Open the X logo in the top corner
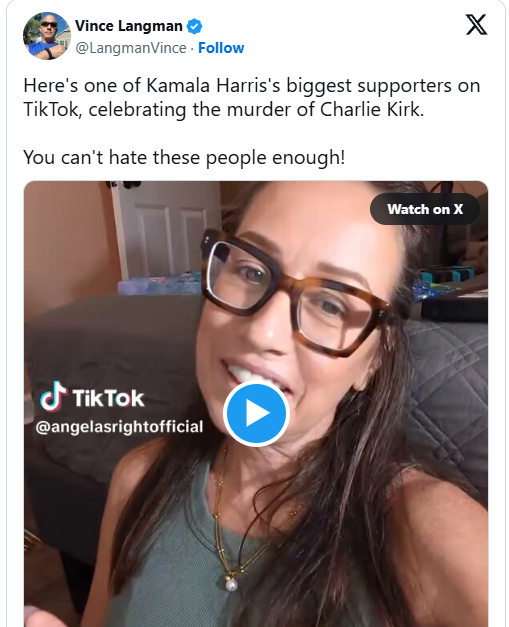This screenshot has height=627, width=509. pyautogui.click(x=476, y=25)
